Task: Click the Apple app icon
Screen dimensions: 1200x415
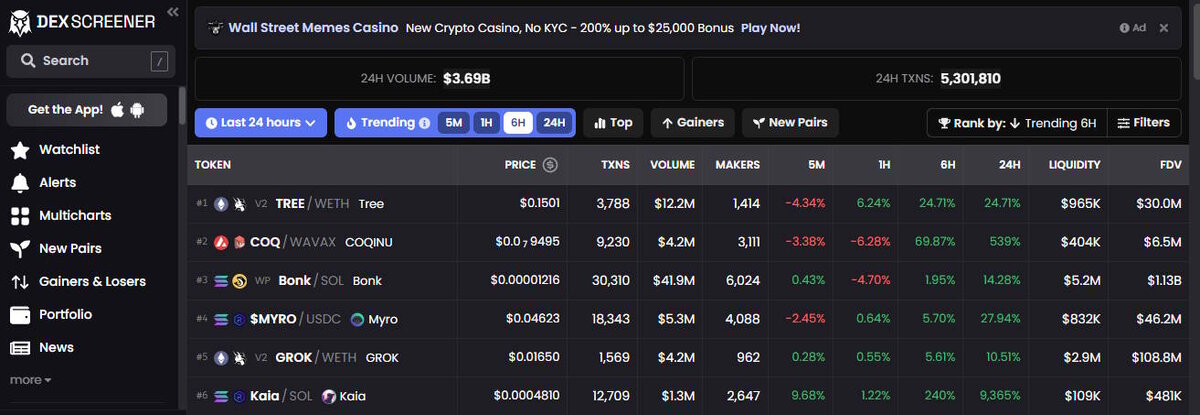Action: [117, 109]
